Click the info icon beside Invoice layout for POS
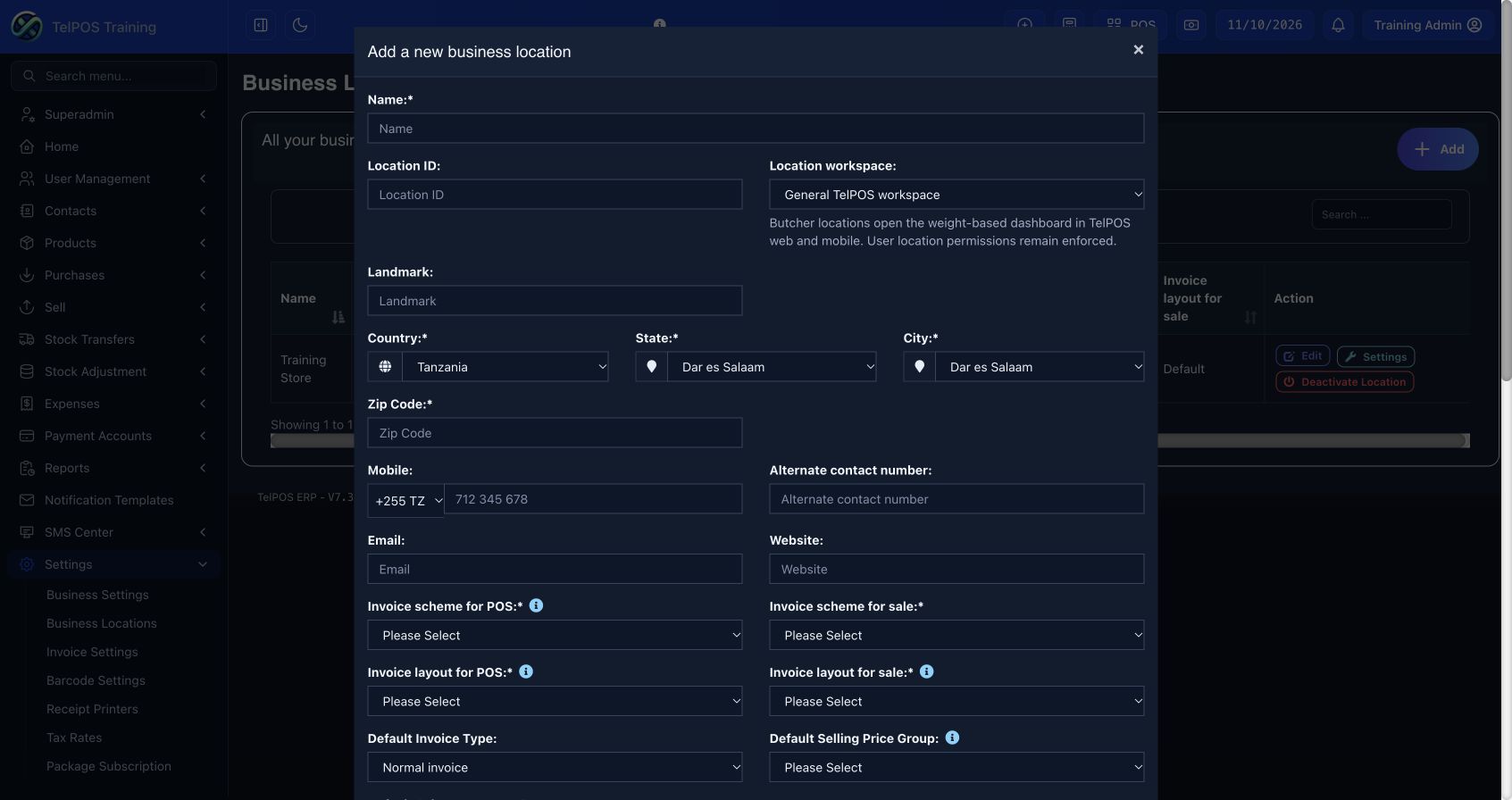The image size is (1512, 800). (x=526, y=671)
